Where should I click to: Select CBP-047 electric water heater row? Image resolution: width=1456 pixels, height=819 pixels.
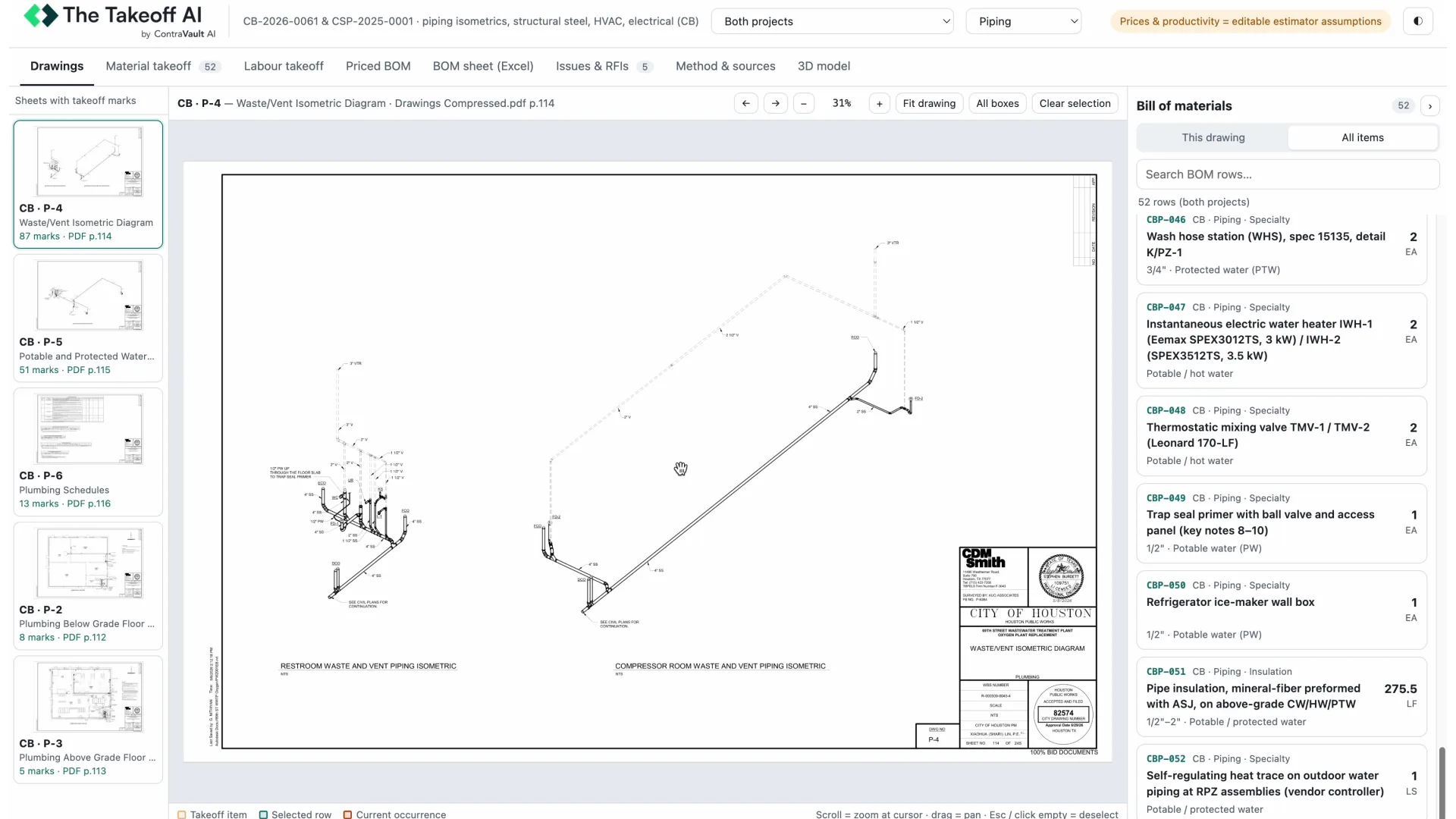coord(1282,340)
